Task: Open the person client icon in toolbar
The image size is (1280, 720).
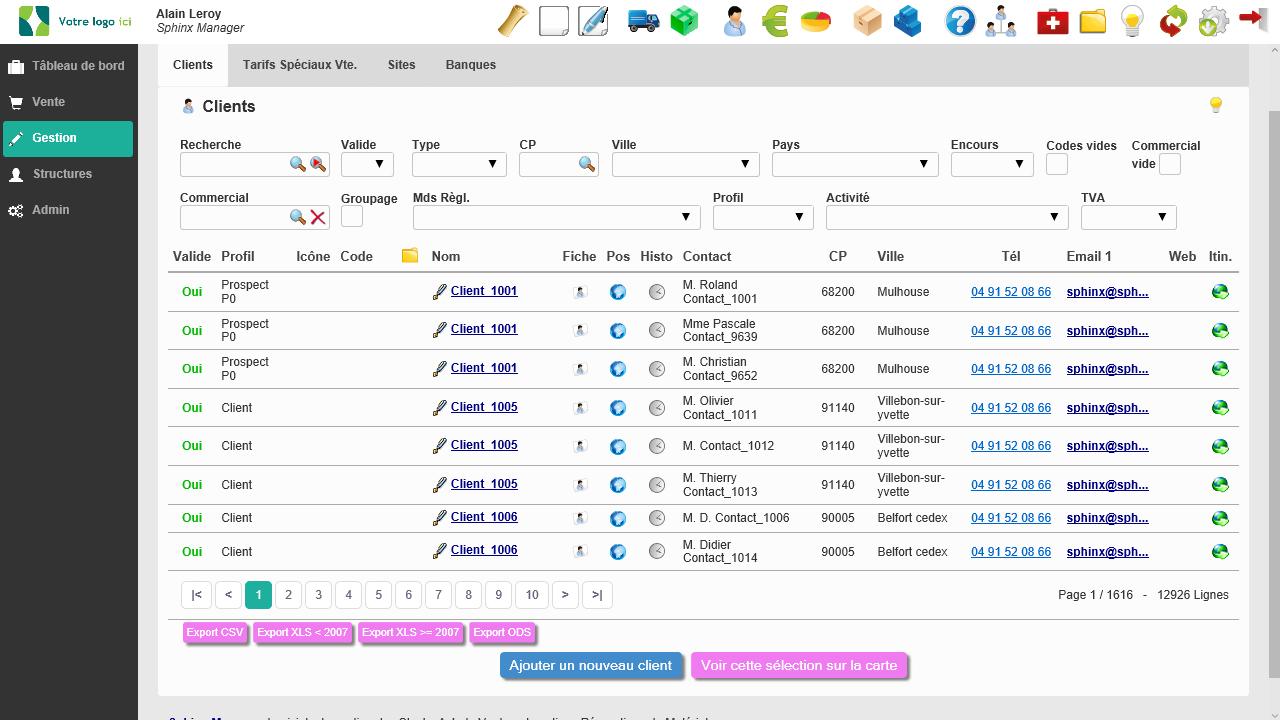Action: tap(735, 21)
